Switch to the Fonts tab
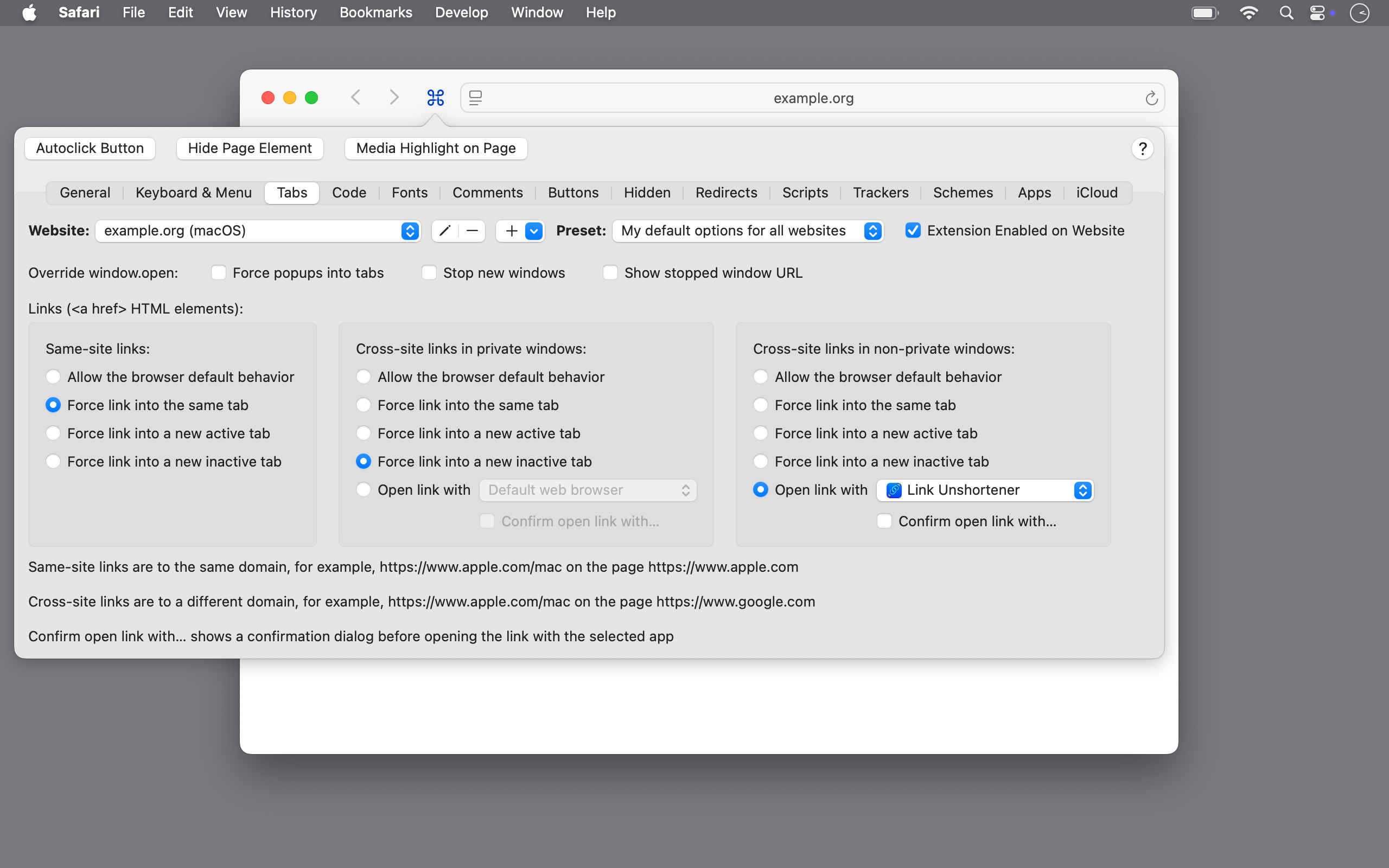This screenshot has height=868, width=1389. (x=409, y=193)
